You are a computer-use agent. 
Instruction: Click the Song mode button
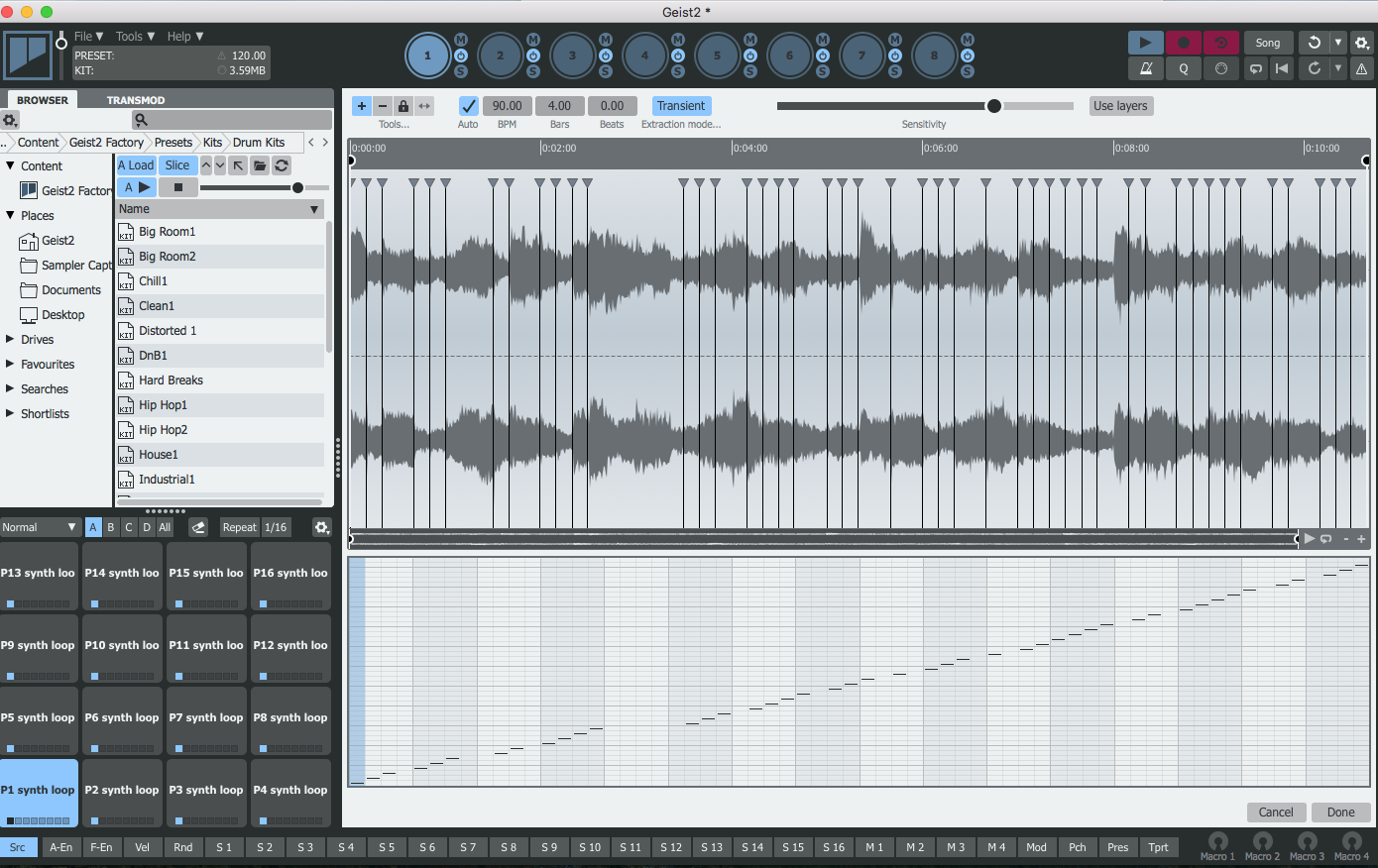[x=1268, y=43]
